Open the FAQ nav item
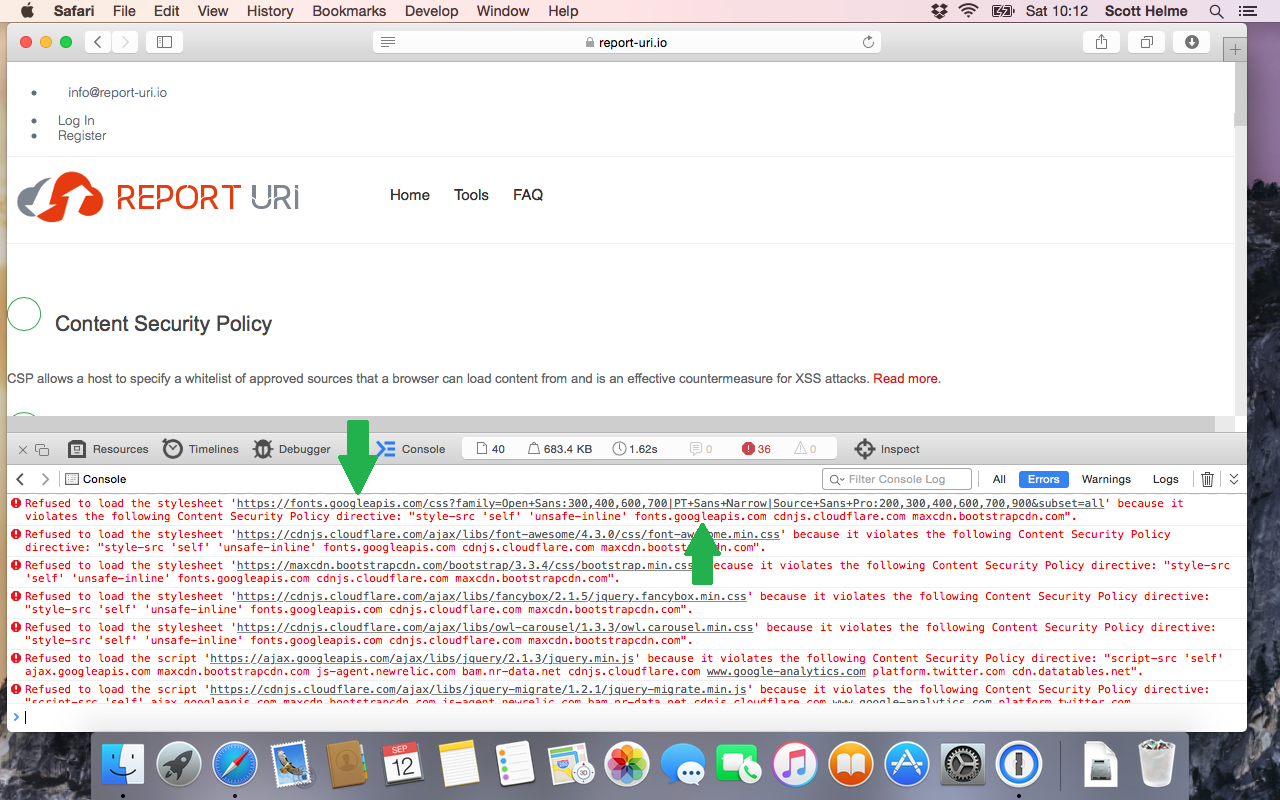1280x800 pixels. click(528, 195)
